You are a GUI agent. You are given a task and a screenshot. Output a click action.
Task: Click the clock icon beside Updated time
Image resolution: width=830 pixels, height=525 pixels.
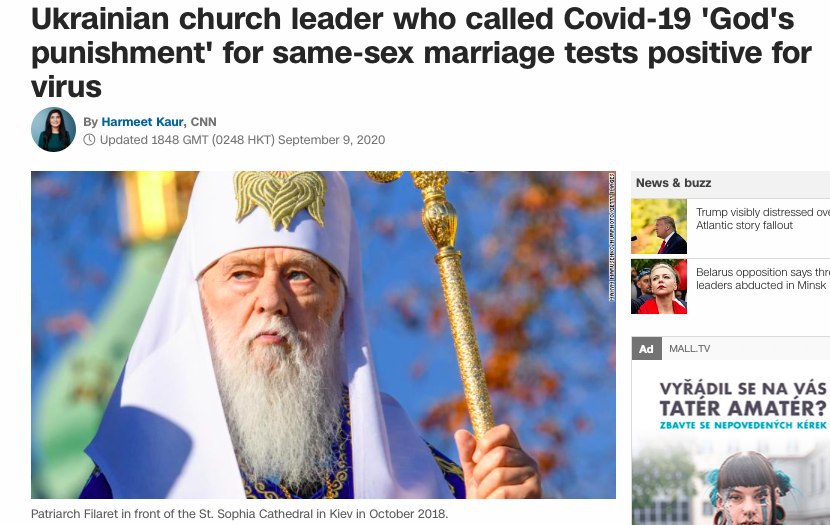(89, 140)
